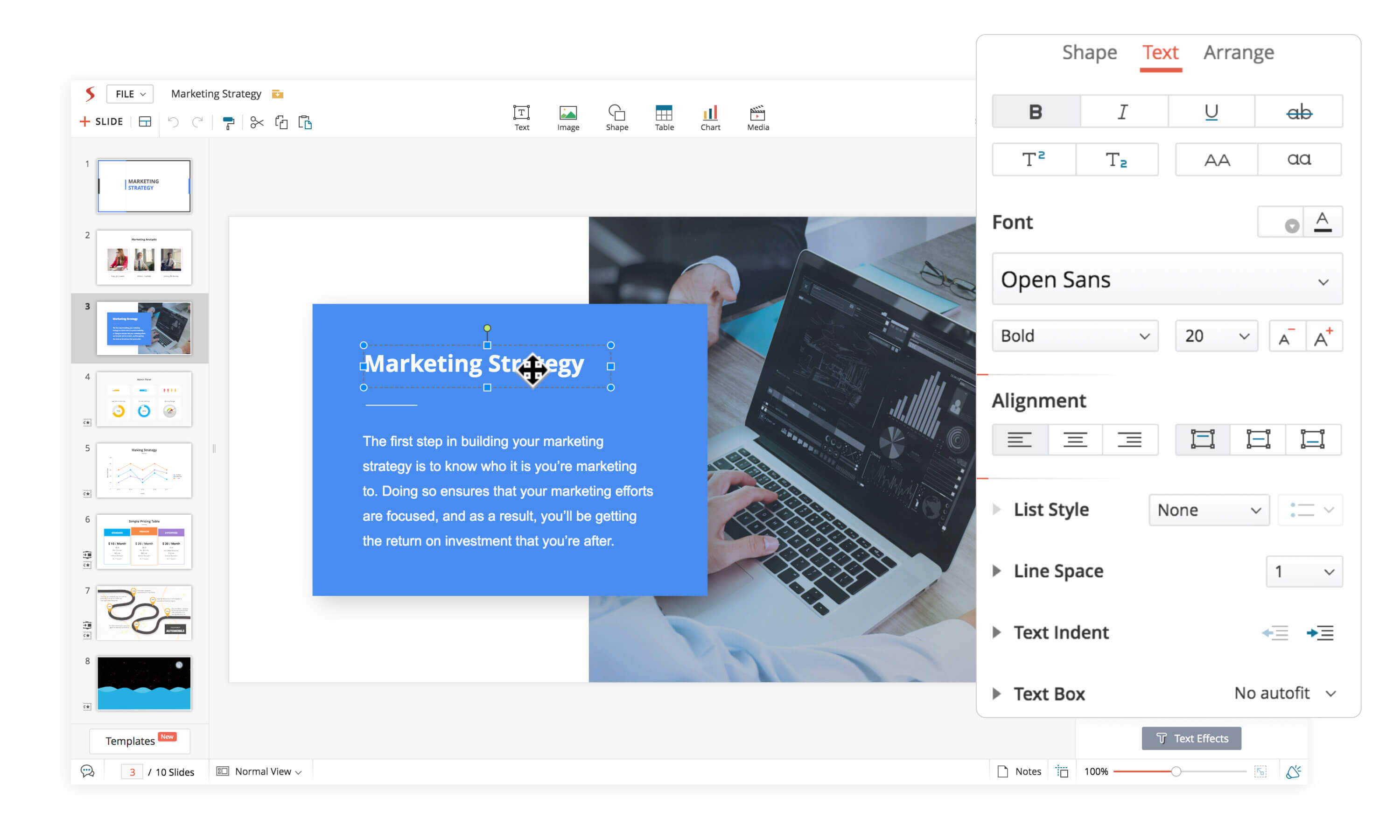Click the undo arrow
This screenshot has width=1400, height=840.
[x=173, y=122]
